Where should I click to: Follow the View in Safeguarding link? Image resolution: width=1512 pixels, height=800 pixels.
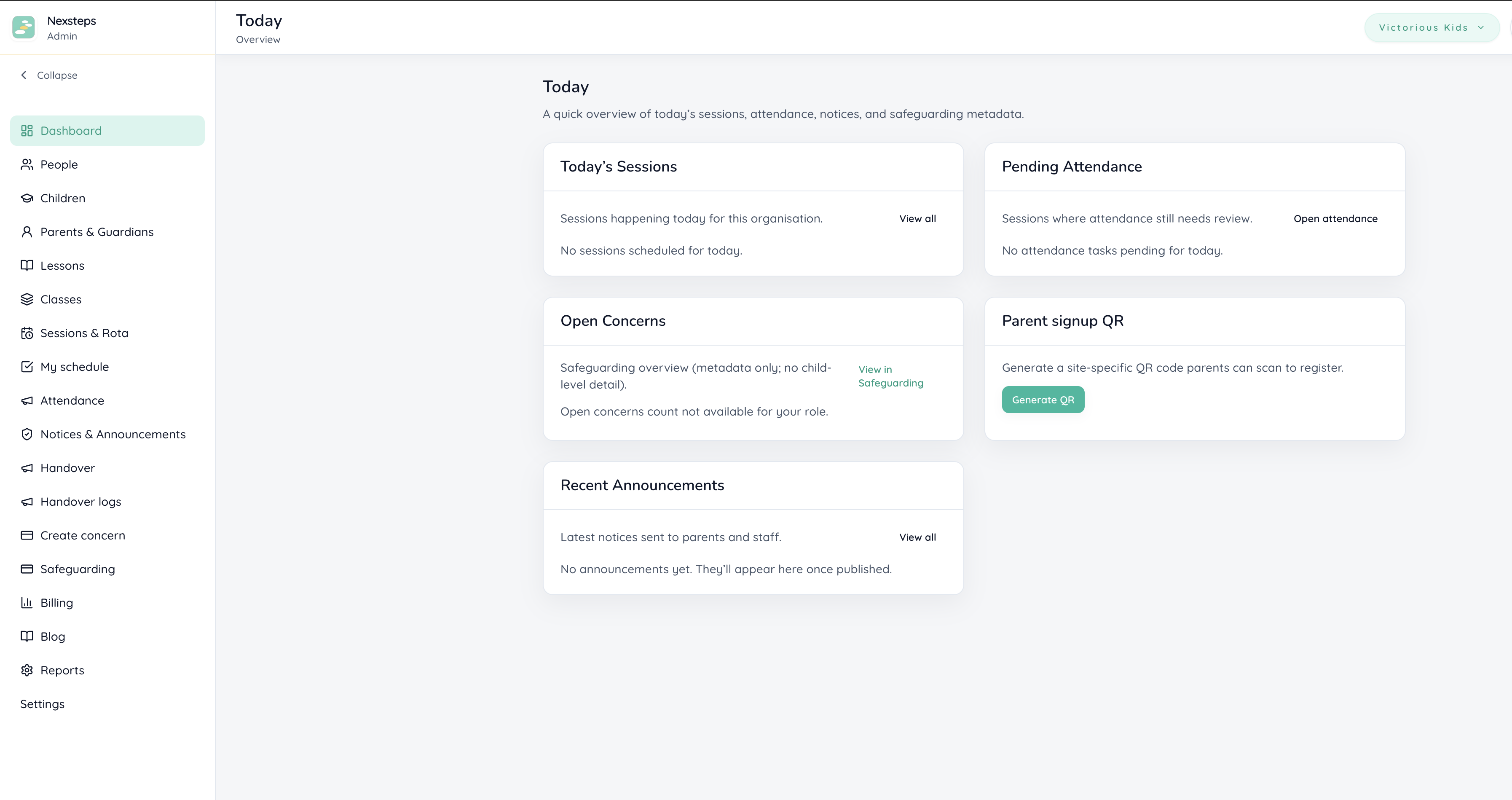pos(890,376)
